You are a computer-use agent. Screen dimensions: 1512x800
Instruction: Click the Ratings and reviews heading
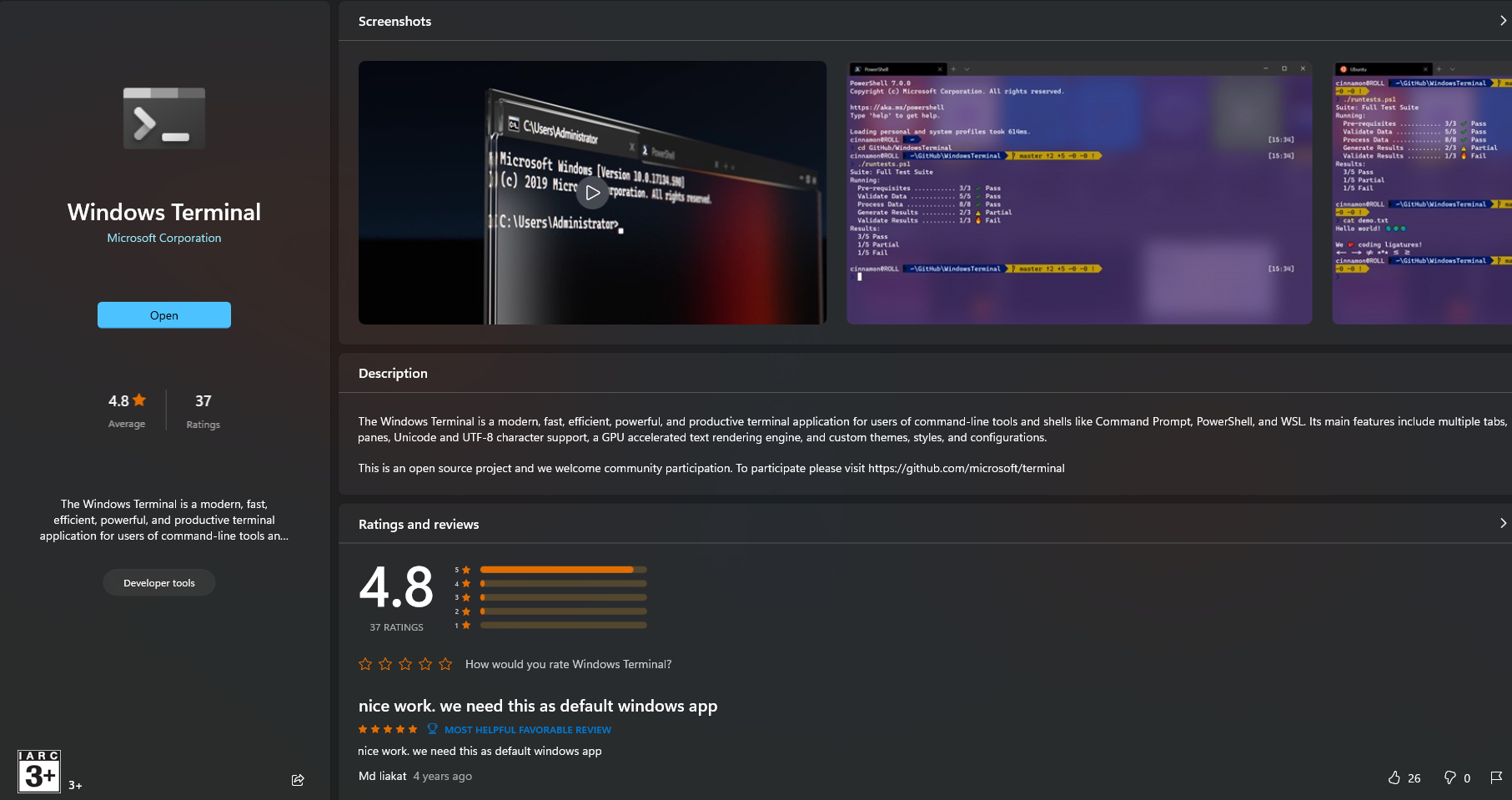point(419,524)
